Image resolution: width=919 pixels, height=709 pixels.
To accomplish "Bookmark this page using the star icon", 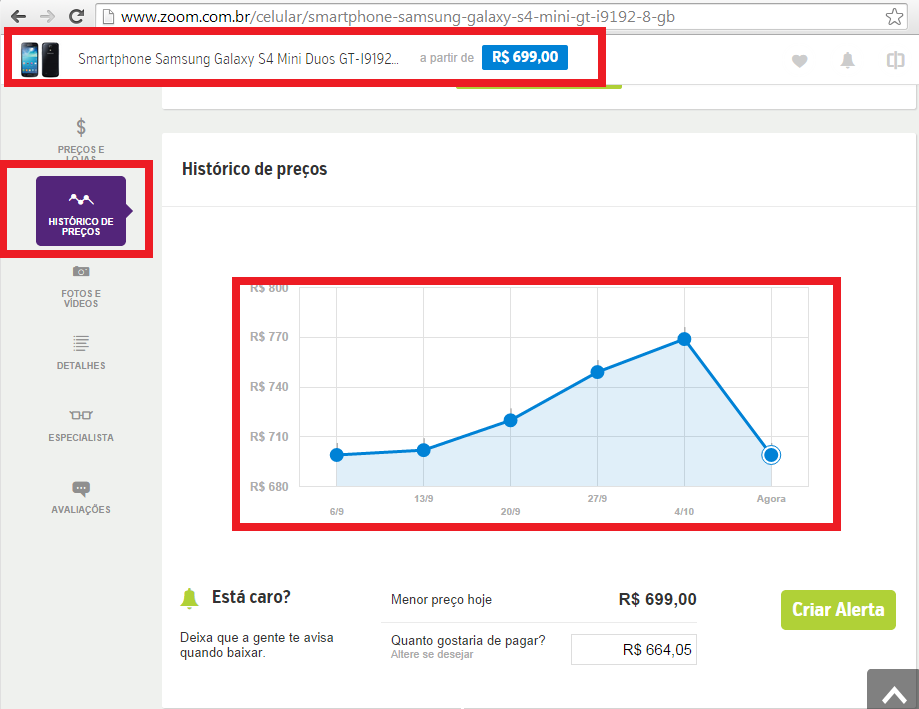I will pos(894,16).
